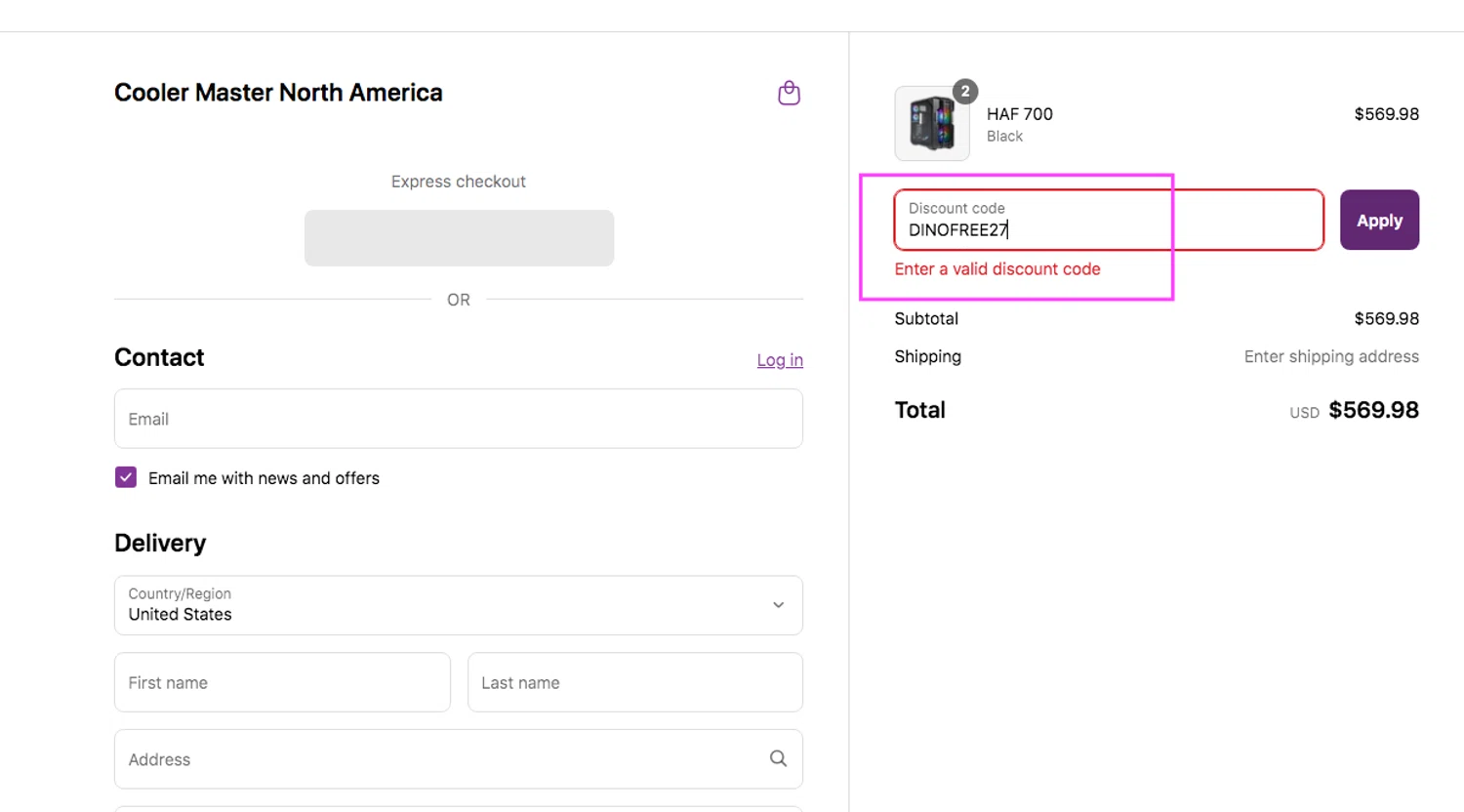Apply the discount code
1464x812 pixels.
point(1379,220)
